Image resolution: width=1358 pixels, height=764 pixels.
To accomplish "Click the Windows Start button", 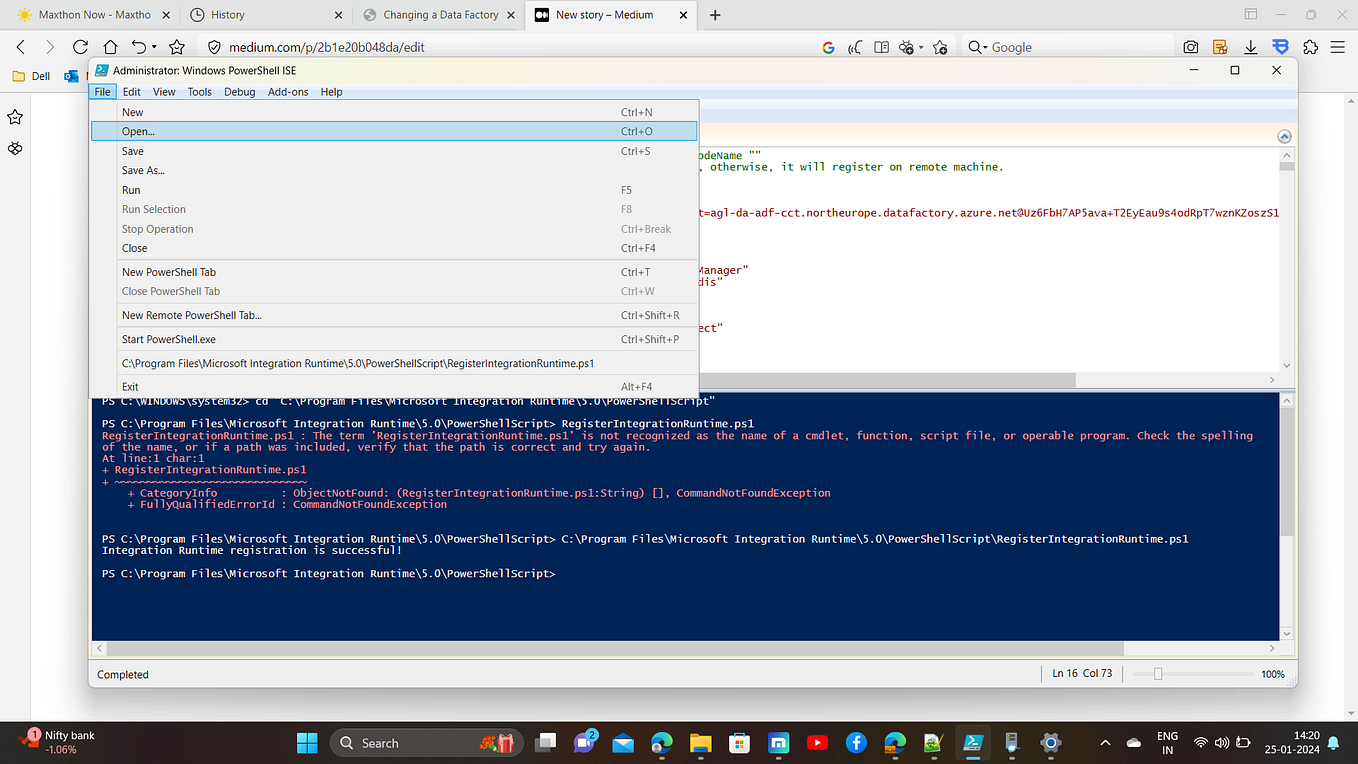I will click(x=307, y=743).
